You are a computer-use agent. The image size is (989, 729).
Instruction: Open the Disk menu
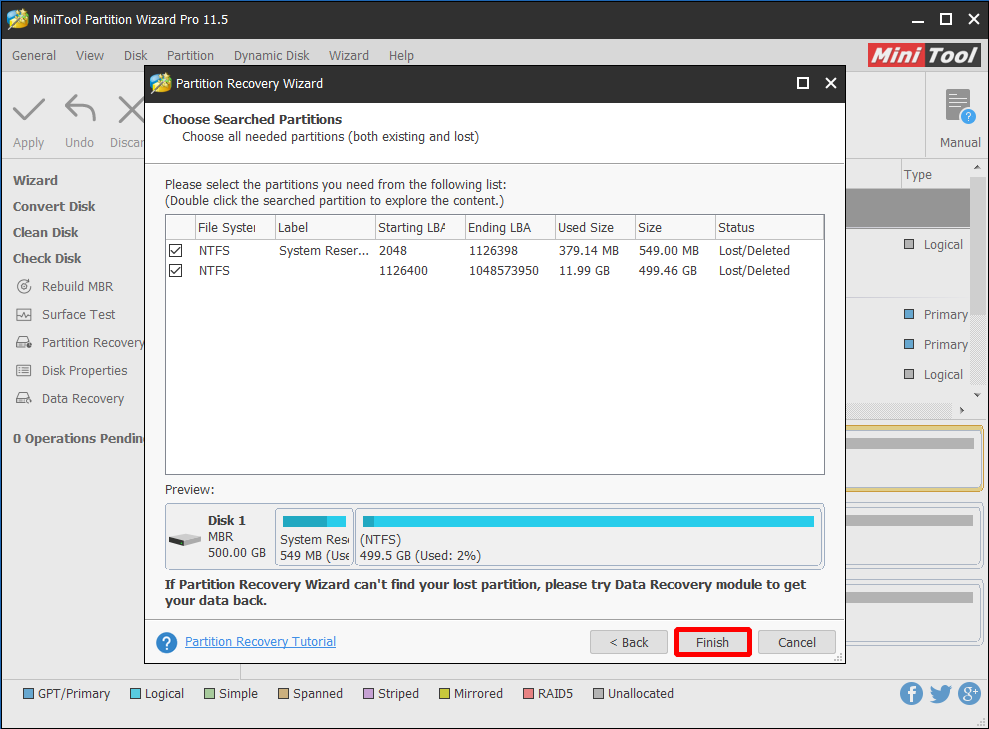click(x=136, y=55)
